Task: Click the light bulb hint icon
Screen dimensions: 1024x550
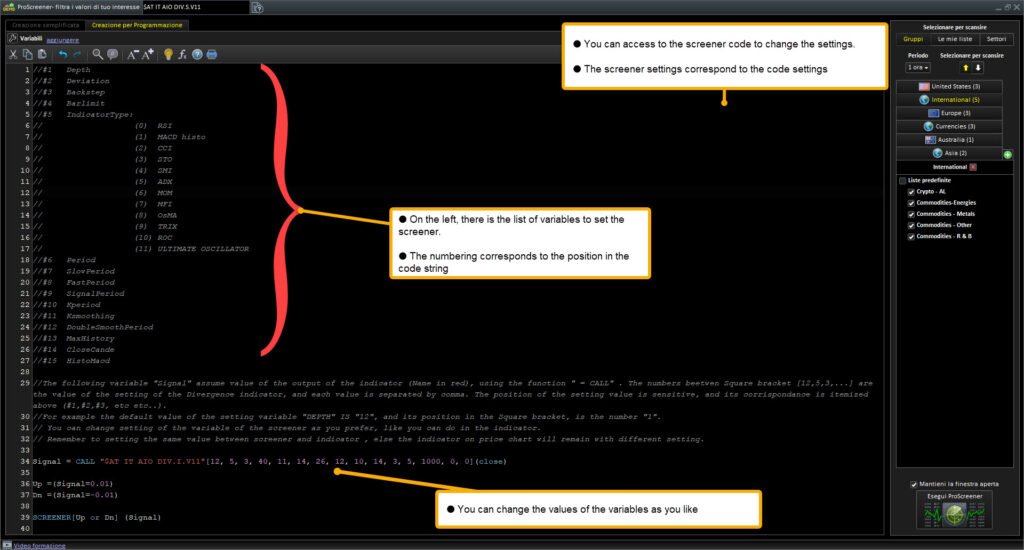Action: point(168,54)
